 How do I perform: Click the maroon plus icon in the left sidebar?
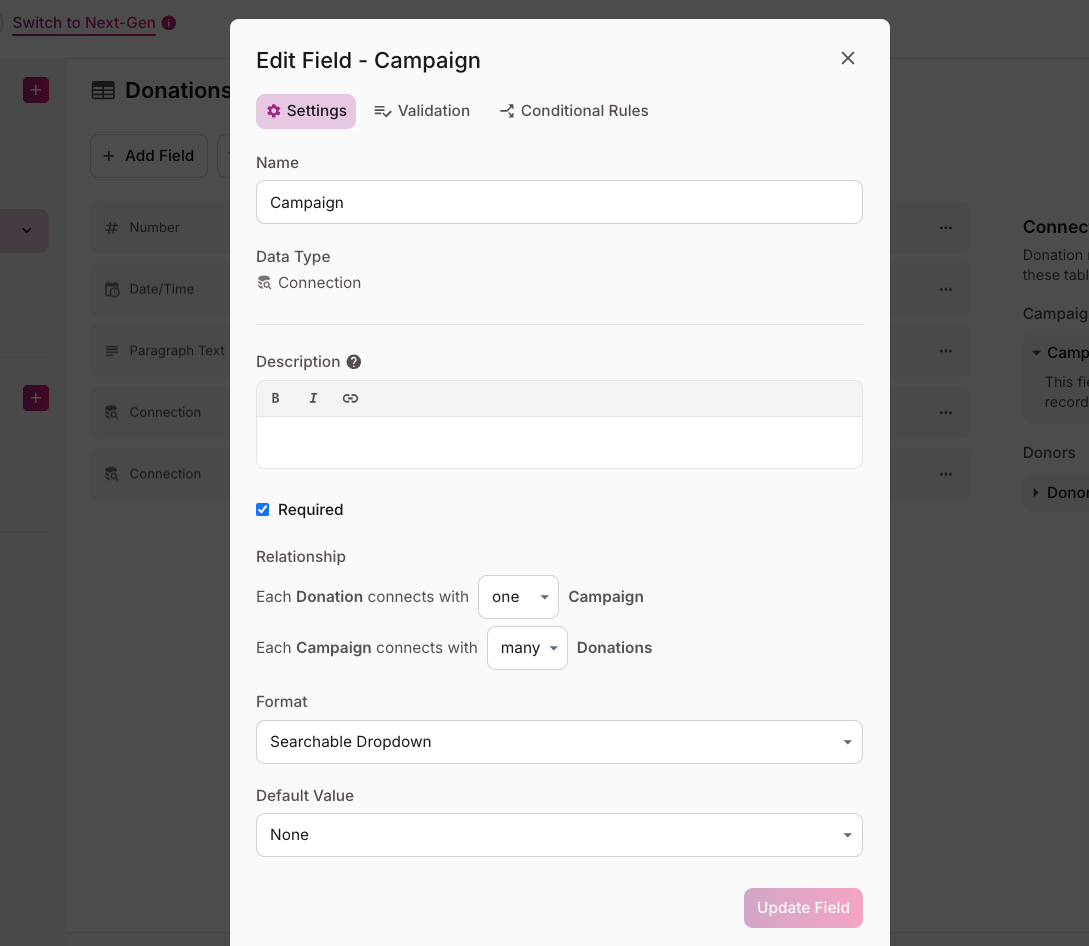pyautogui.click(x=36, y=89)
